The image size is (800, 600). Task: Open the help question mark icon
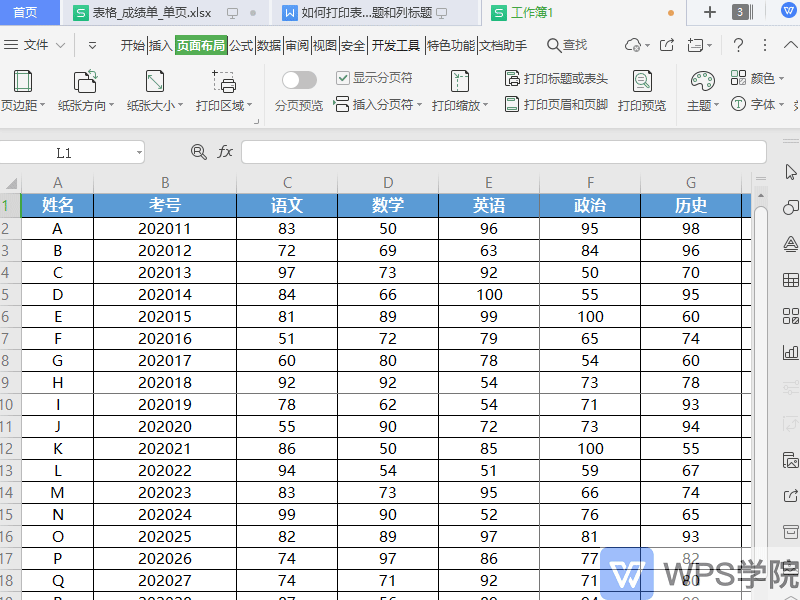pos(738,45)
